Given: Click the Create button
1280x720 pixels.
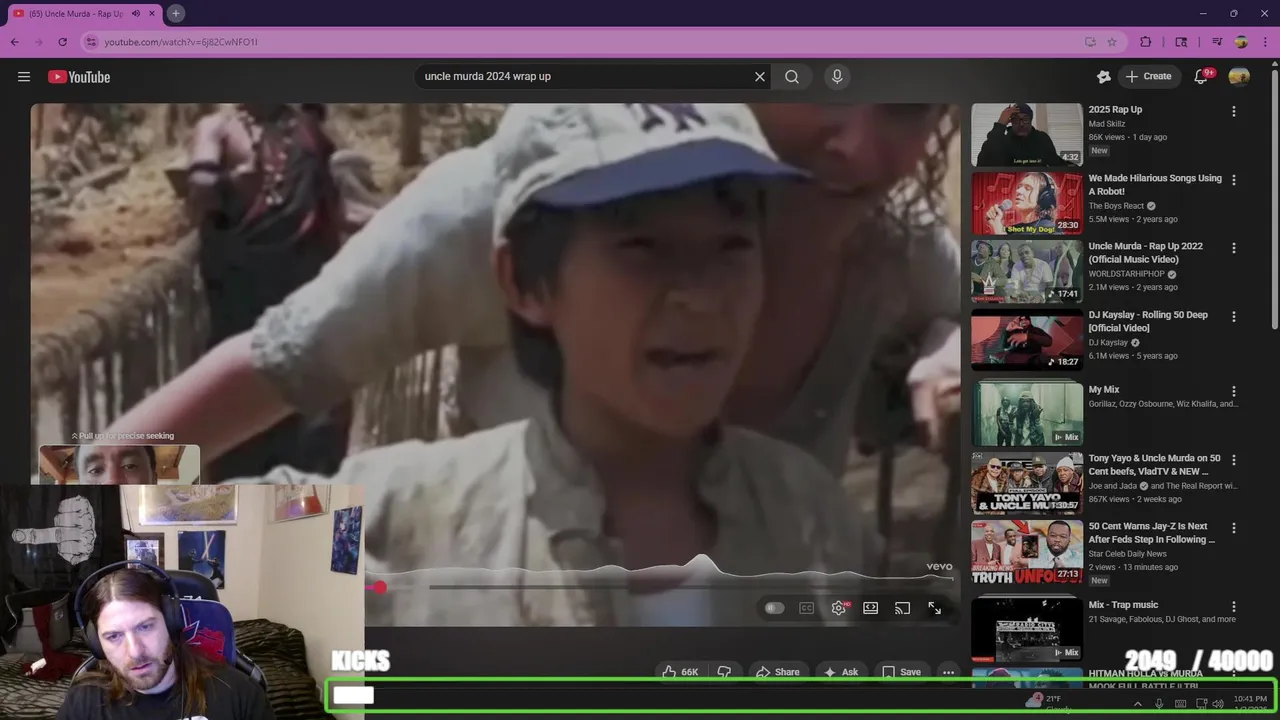Looking at the screenshot, I should tap(1148, 77).
